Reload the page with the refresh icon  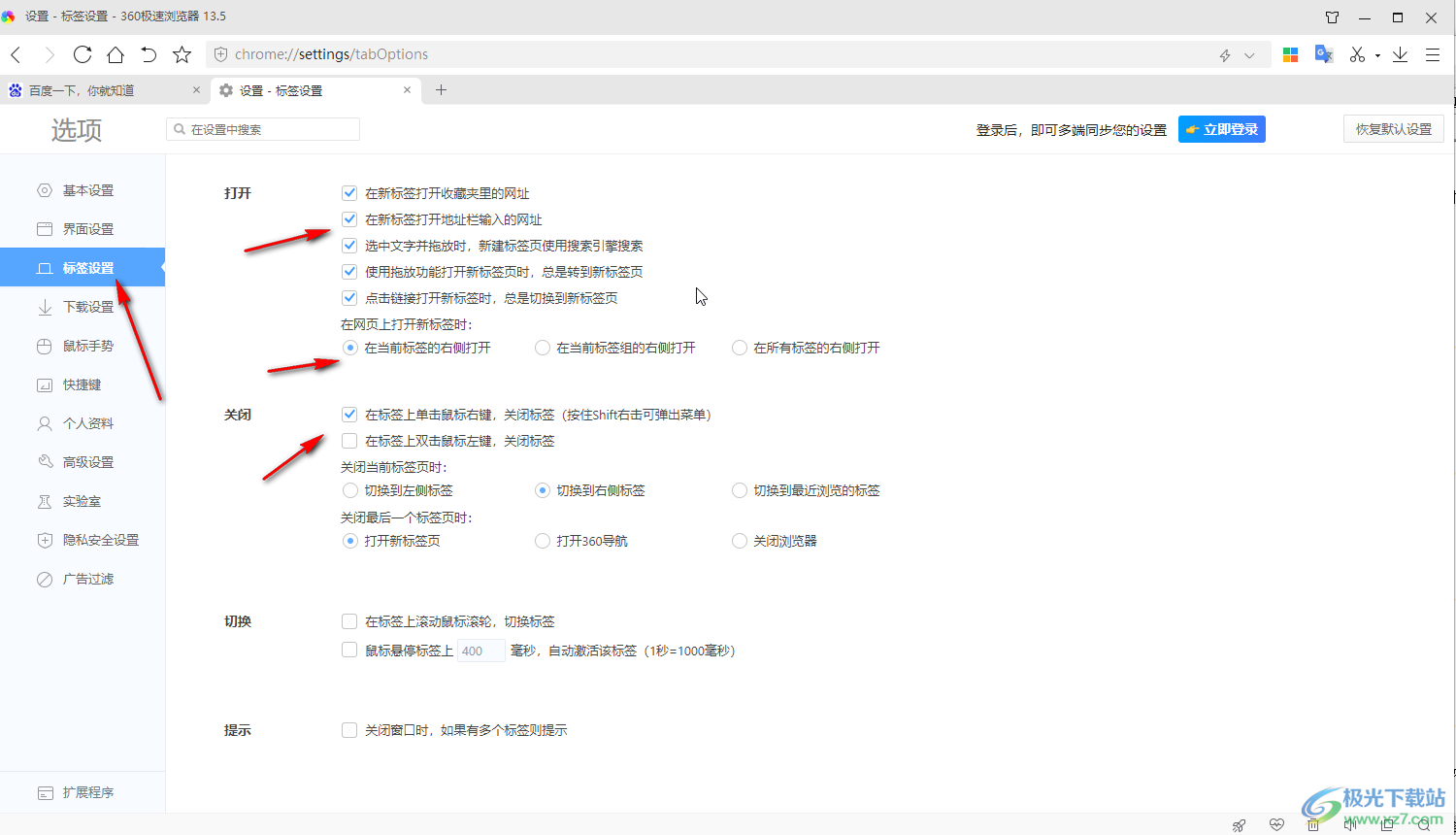click(x=83, y=54)
